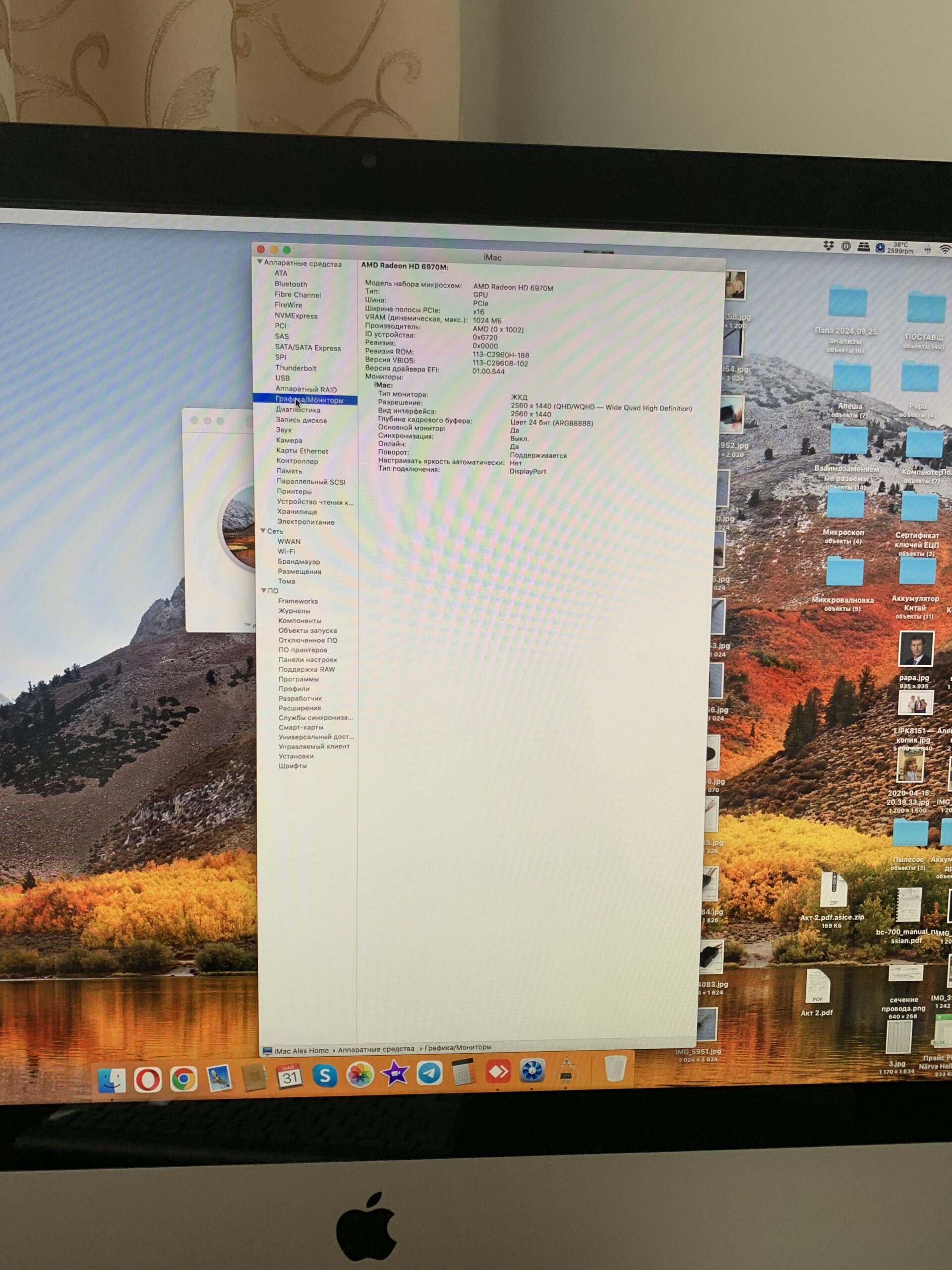Click the DisplayPort connection type value

coord(528,471)
